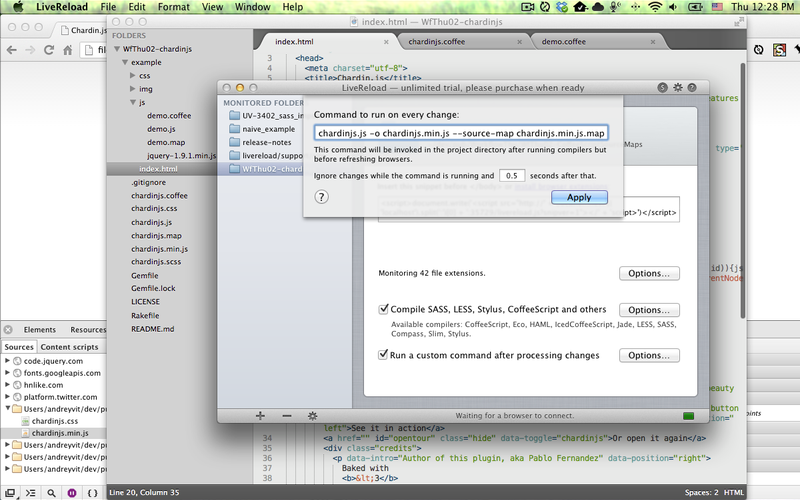The height and width of the screenshot is (500, 800).
Task: Toggle Compile SASS, LESS, Stylus checkbox
Action: pos(383,309)
